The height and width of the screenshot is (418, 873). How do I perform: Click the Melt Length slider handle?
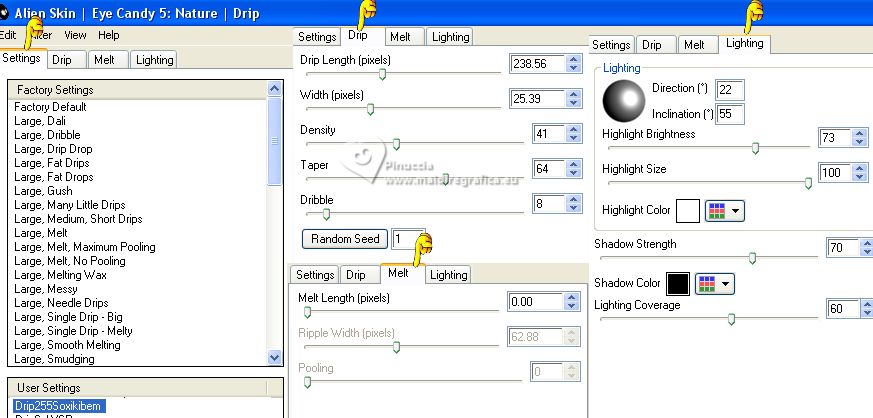click(307, 313)
